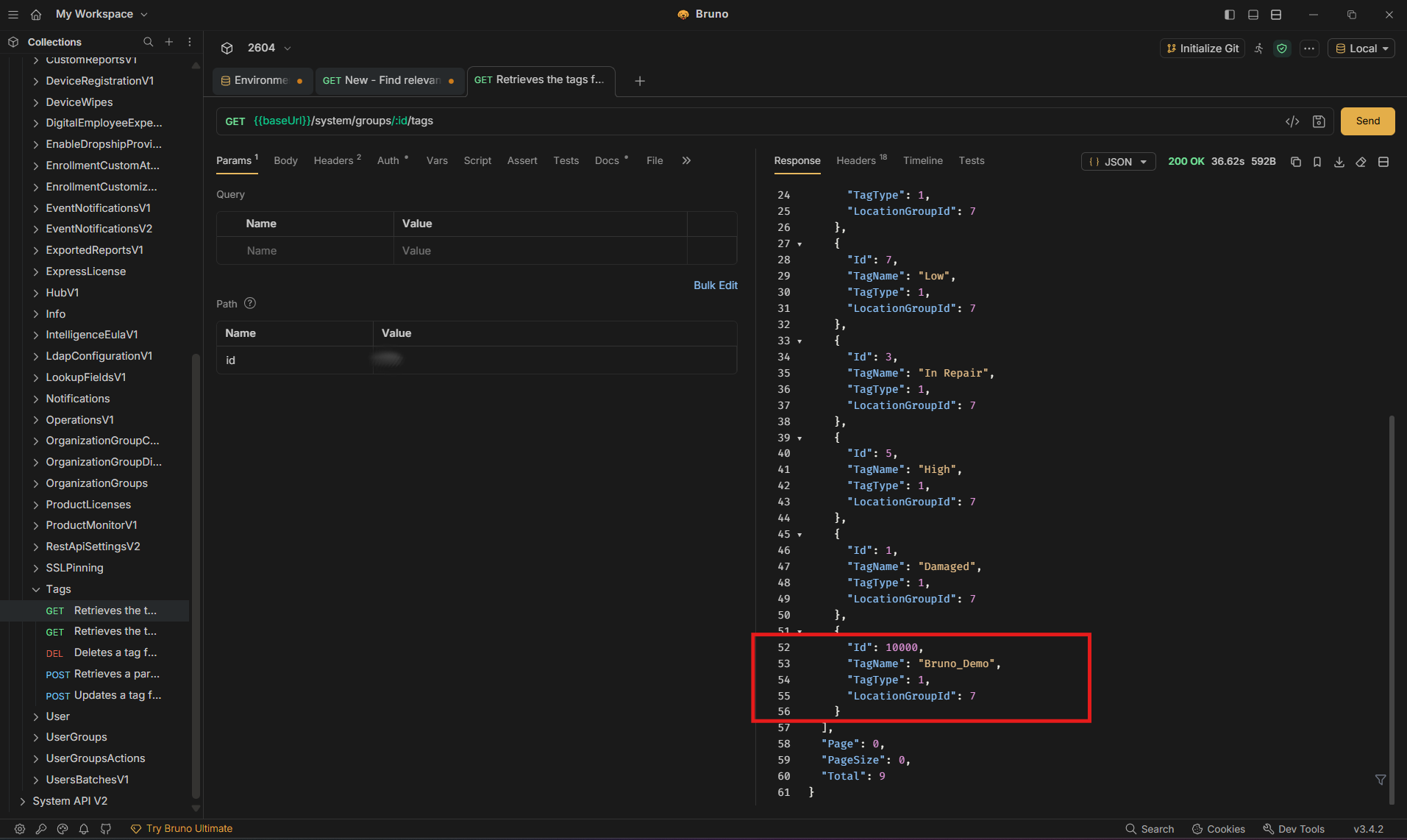This screenshot has width=1407, height=840.
Task: Open the 2604 collection dropdown
Action: [269, 48]
